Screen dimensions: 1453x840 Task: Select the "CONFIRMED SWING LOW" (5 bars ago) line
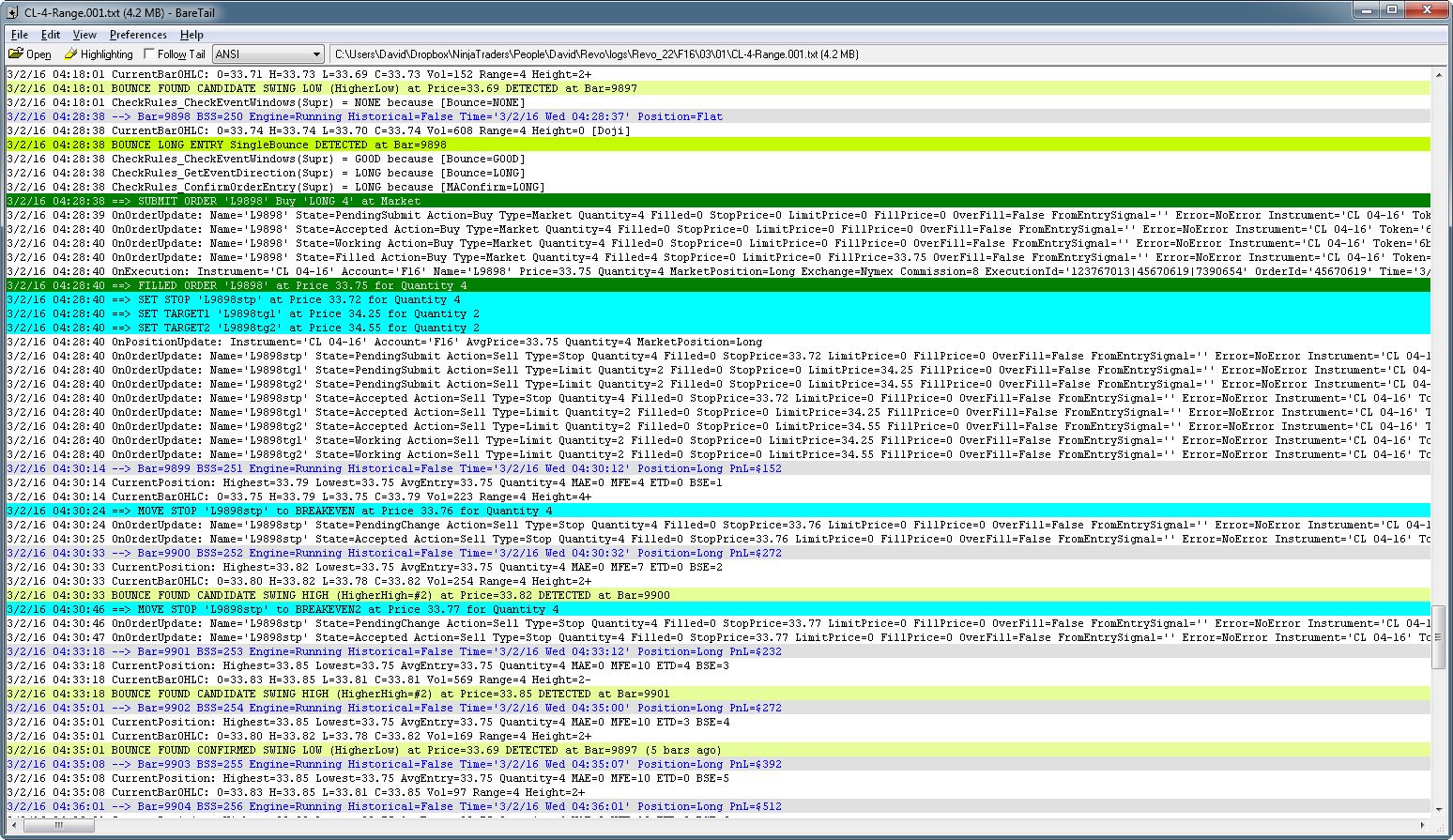(x=718, y=750)
